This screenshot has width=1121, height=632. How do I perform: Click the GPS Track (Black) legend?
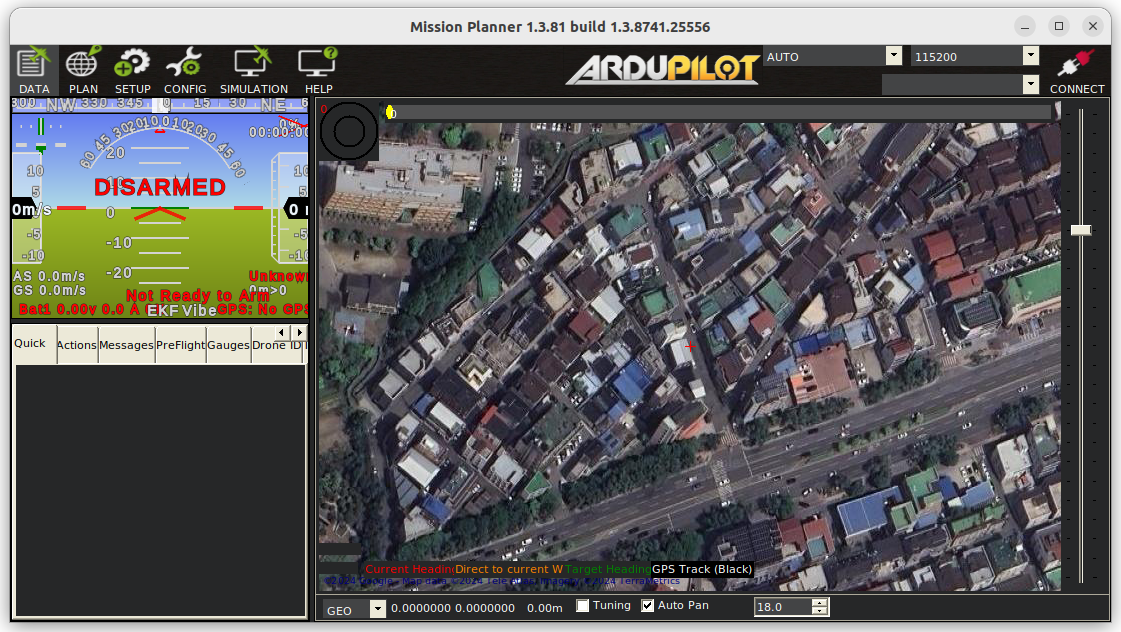click(x=702, y=569)
